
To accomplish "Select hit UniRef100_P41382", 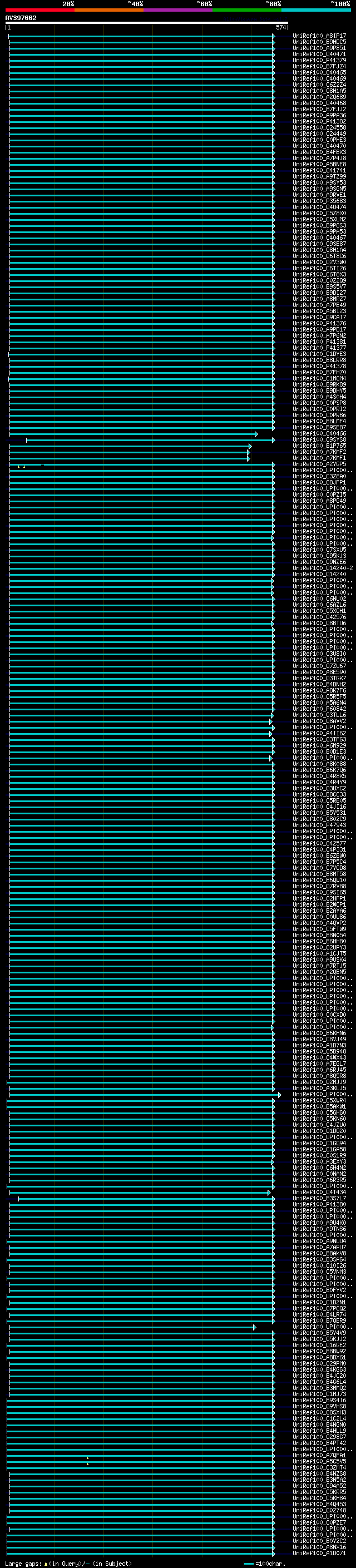I will click(319, 122).
